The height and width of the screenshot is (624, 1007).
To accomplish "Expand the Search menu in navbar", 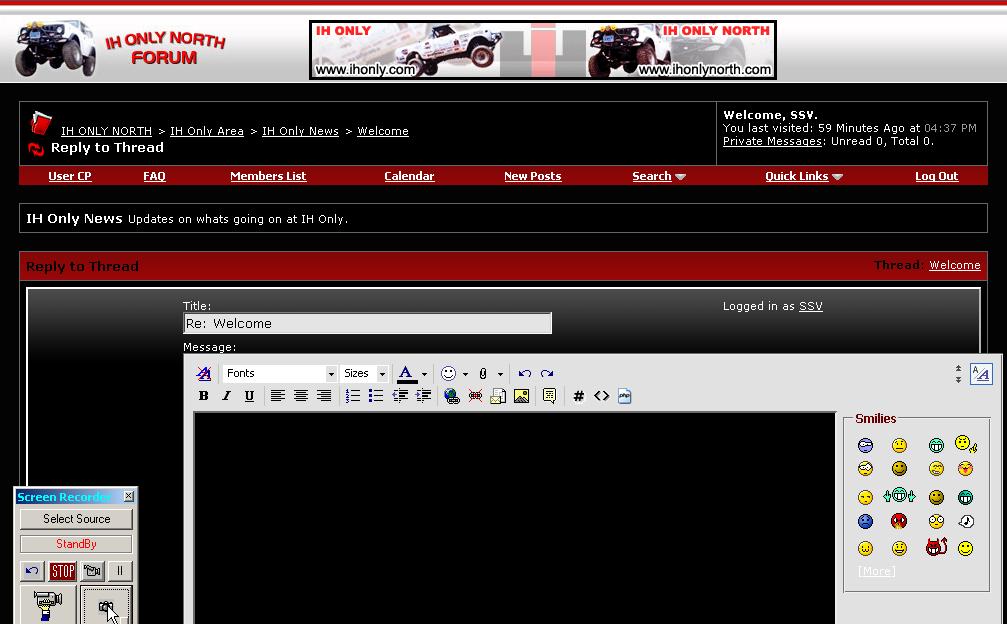I will 659,176.
